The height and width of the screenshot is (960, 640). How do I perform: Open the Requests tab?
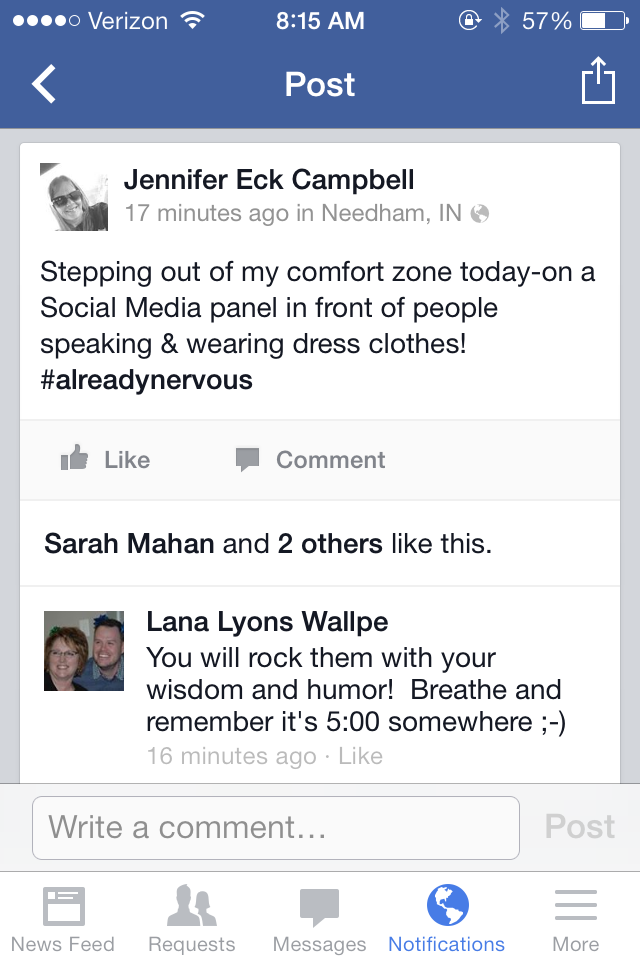(x=192, y=919)
